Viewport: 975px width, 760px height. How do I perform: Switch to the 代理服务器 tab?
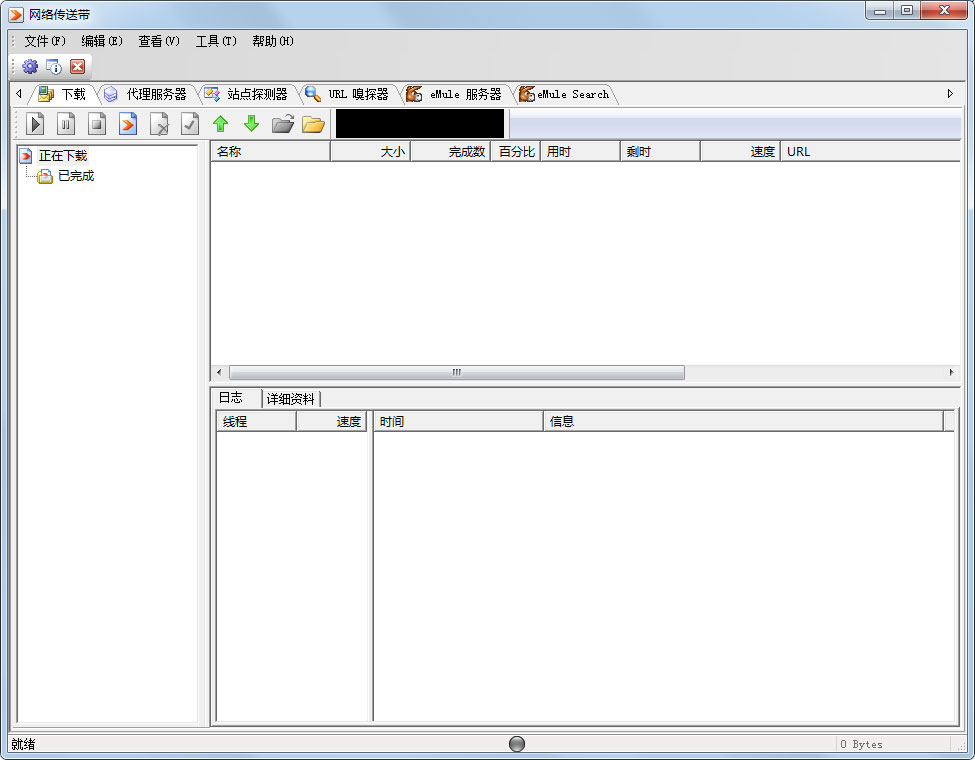pos(155,94)
